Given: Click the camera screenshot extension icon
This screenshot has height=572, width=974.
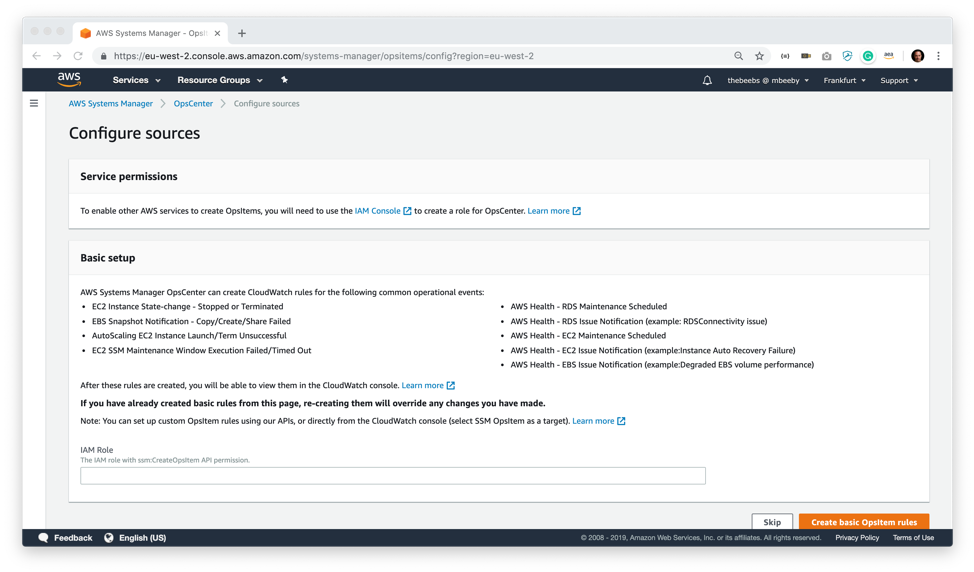Looking at the screenshot, I should 826,56.
